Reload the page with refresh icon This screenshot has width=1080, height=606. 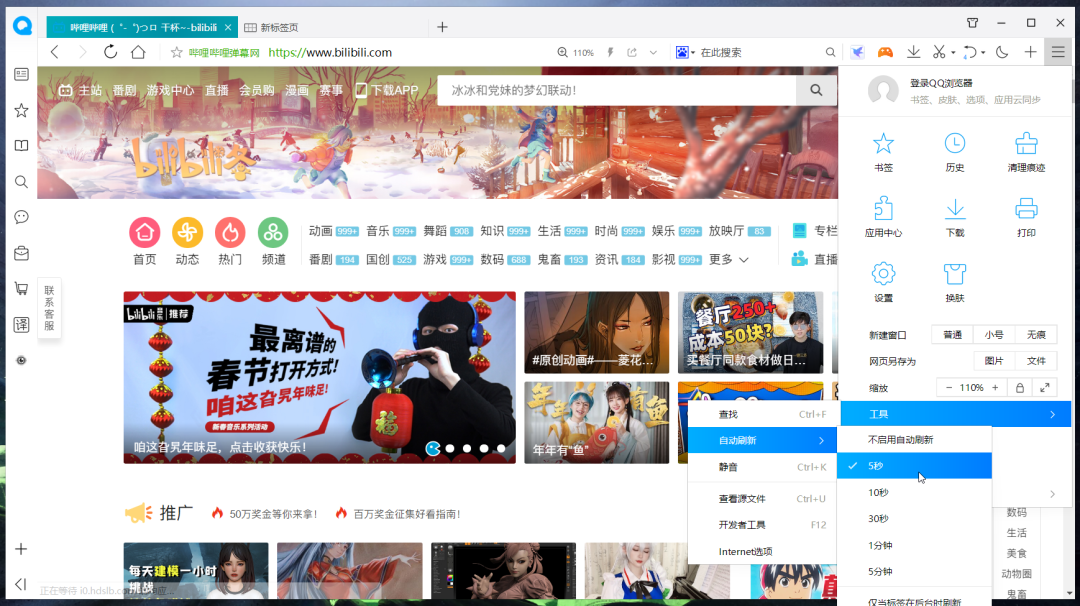(110, 52)
